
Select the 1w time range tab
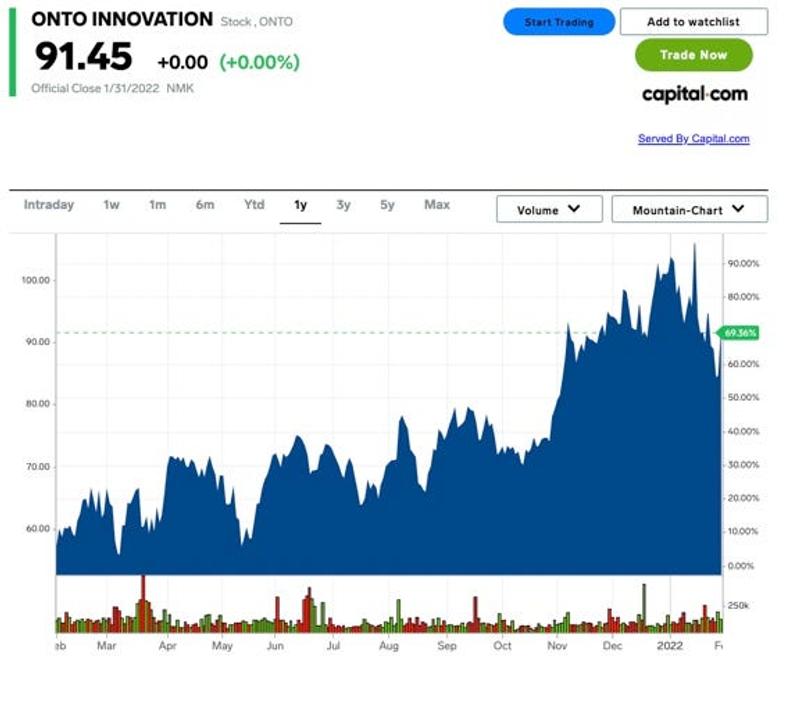pos(111,205)
